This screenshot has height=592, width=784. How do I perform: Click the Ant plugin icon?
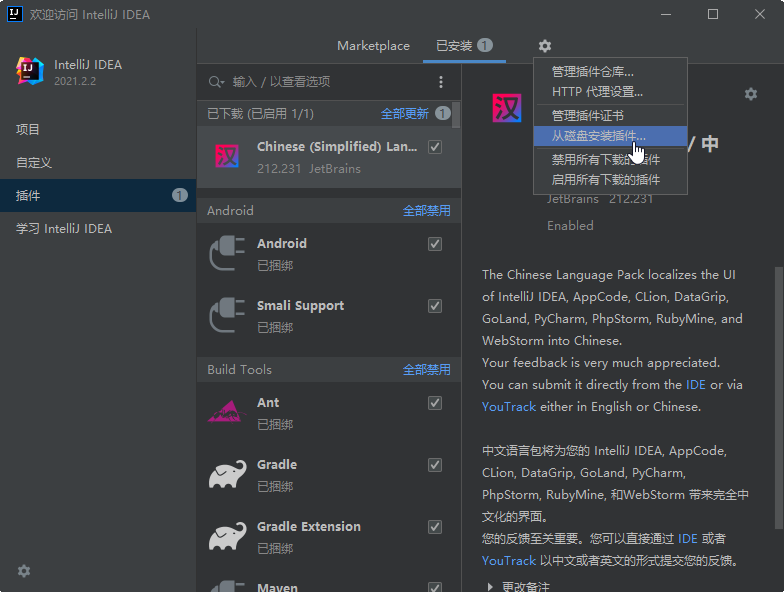[x=227, y=412]
